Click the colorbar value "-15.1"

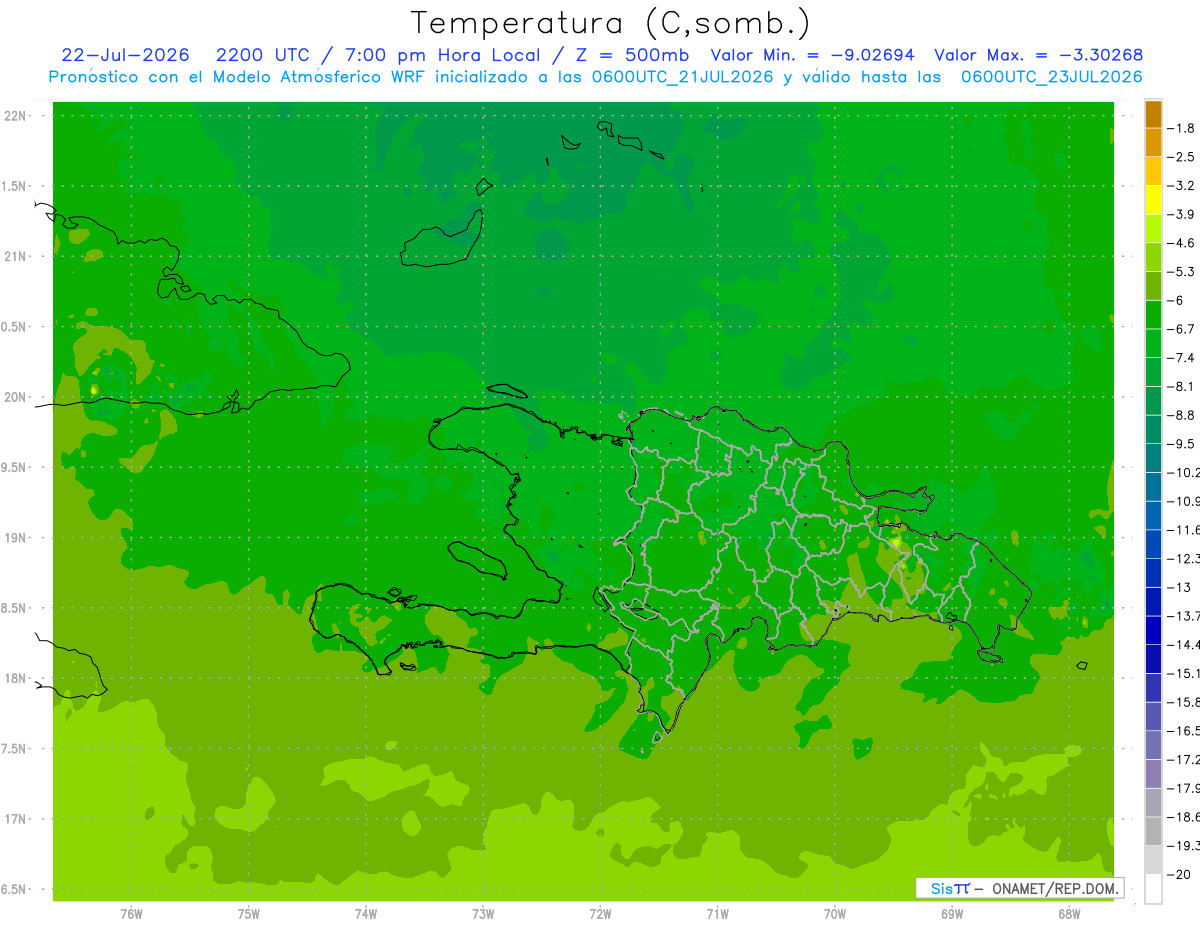pos(1184,673)
